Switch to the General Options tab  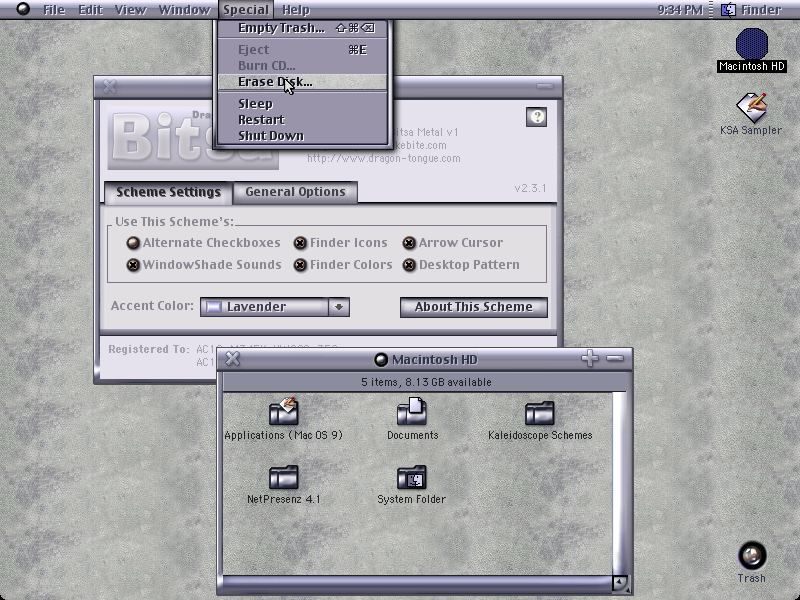click(x=295, y=192)
